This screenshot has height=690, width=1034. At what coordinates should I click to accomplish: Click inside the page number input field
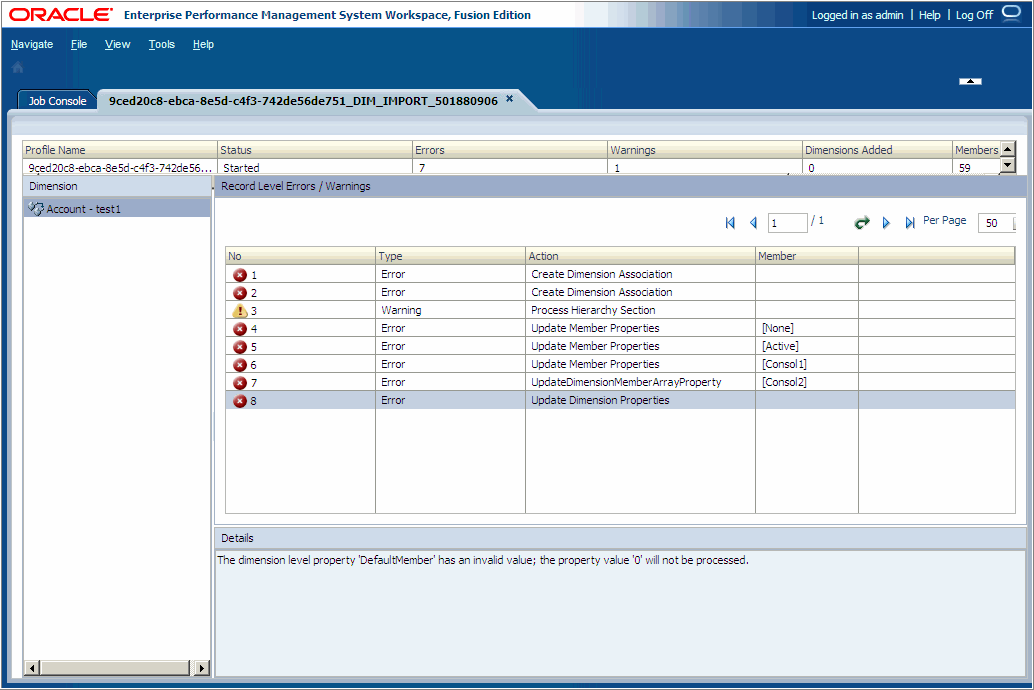click(787, 222)
